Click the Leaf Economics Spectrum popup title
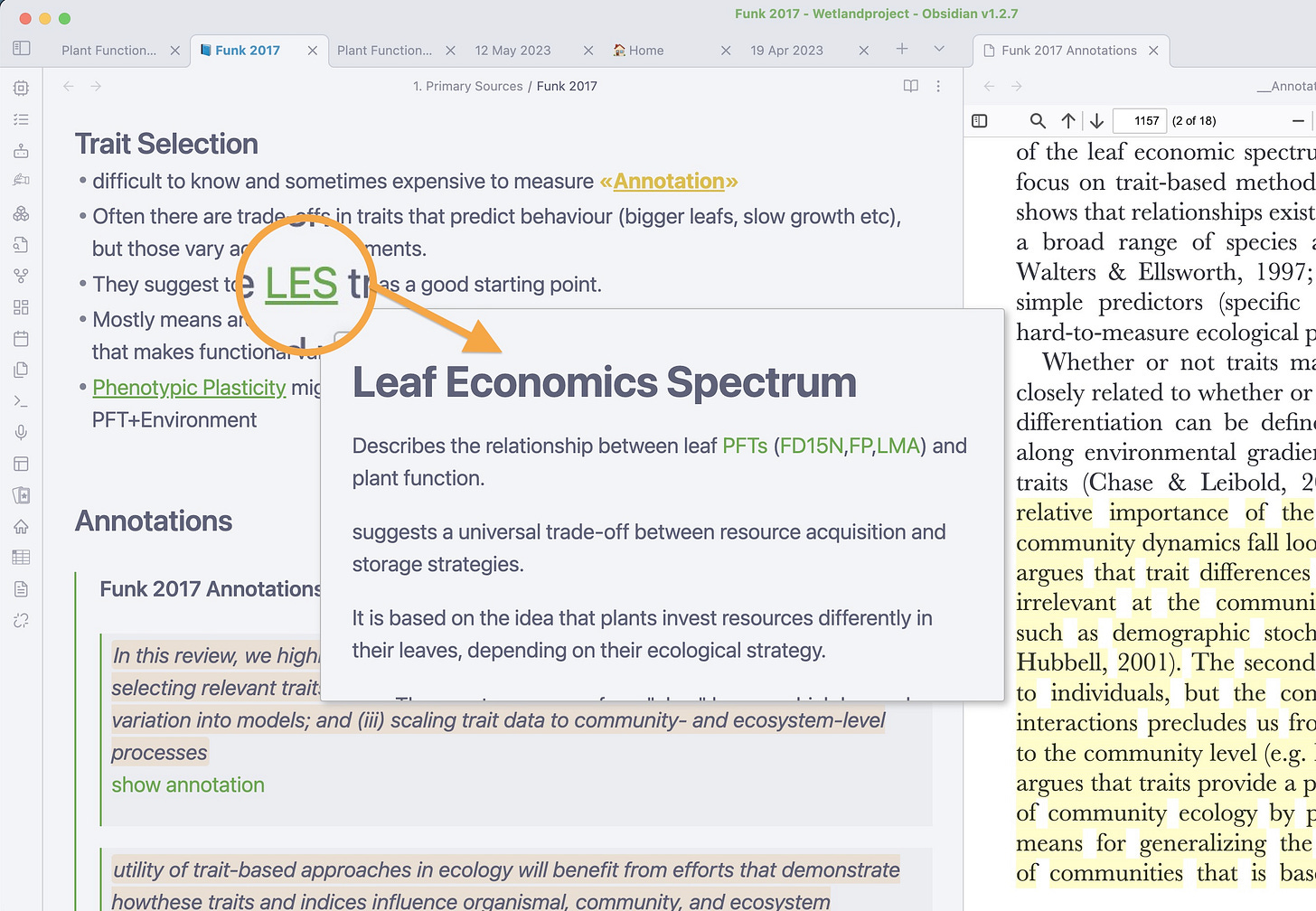 (605, 382)
